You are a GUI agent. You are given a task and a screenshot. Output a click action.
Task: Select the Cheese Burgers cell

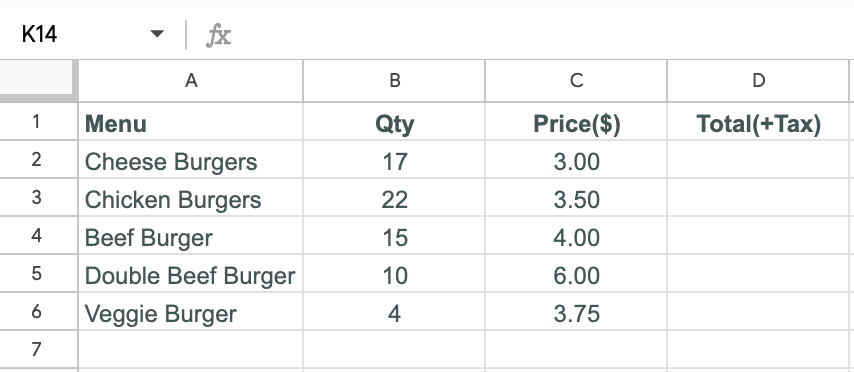pos(191,160)
